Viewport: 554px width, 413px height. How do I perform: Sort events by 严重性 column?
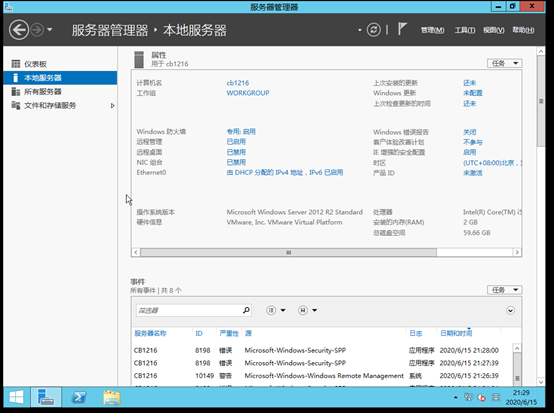click(x=229, y=333)
